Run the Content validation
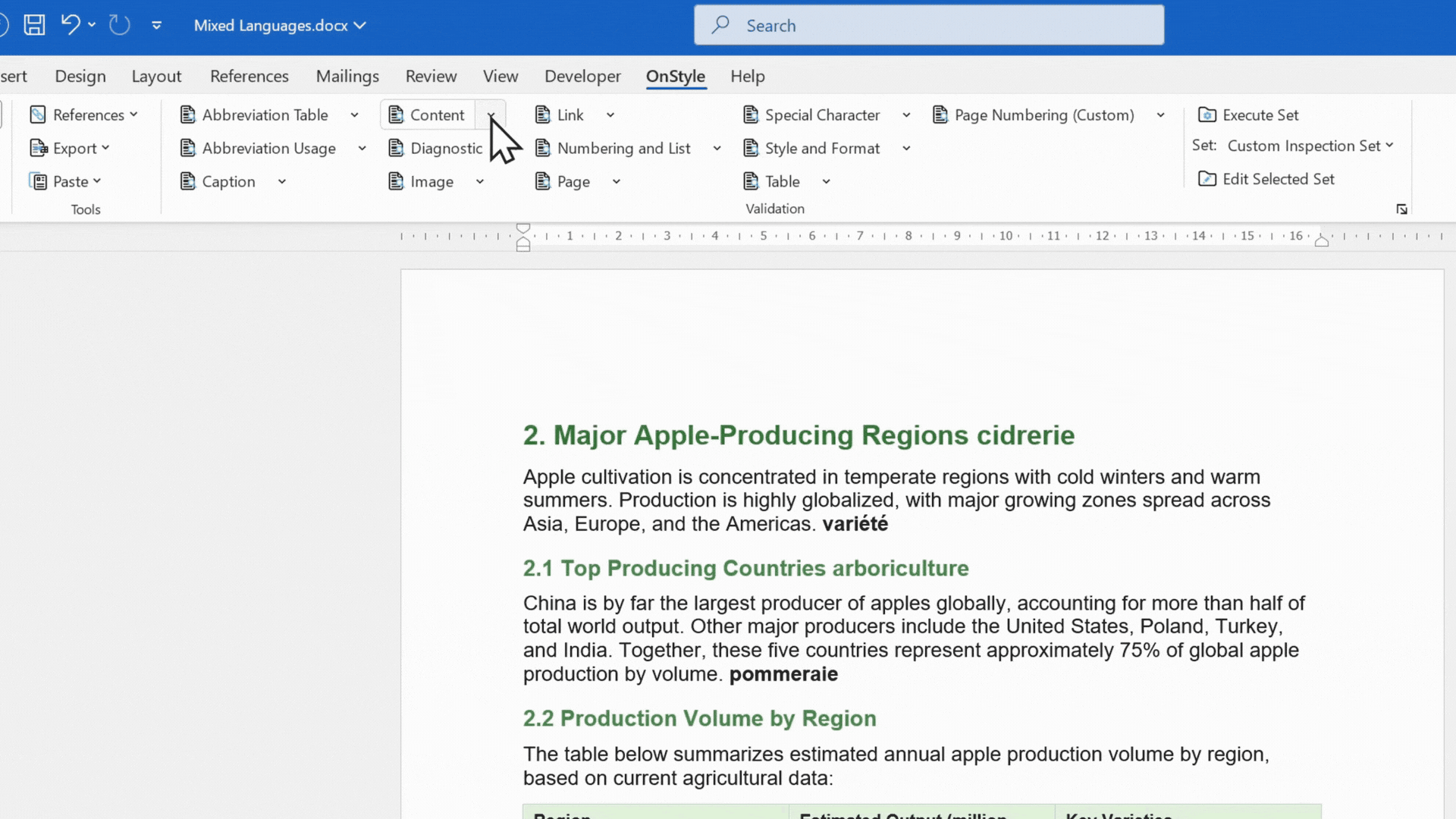The width and height of the screenshot is (1456, 819). coord(427,115)
